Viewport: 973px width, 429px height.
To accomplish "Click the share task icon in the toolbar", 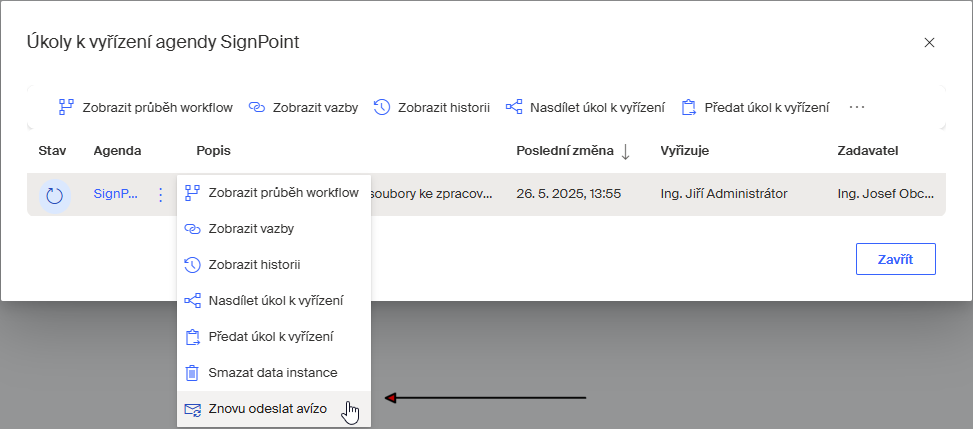I will click(514, 107).
